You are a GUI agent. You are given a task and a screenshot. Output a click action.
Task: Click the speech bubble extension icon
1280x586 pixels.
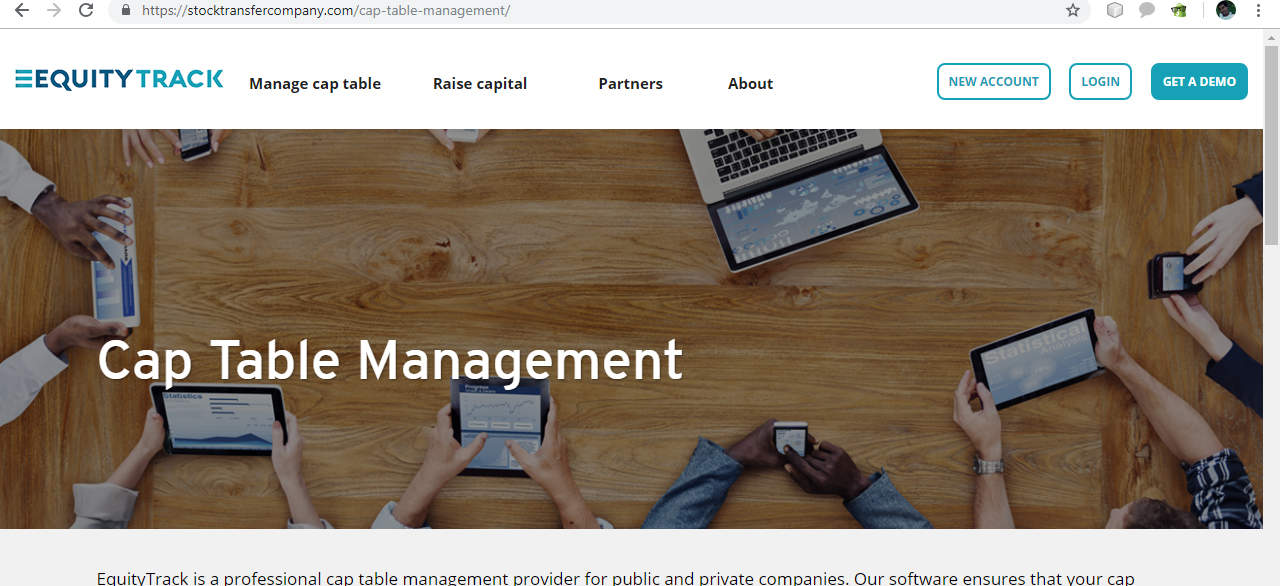point(1147,10)
